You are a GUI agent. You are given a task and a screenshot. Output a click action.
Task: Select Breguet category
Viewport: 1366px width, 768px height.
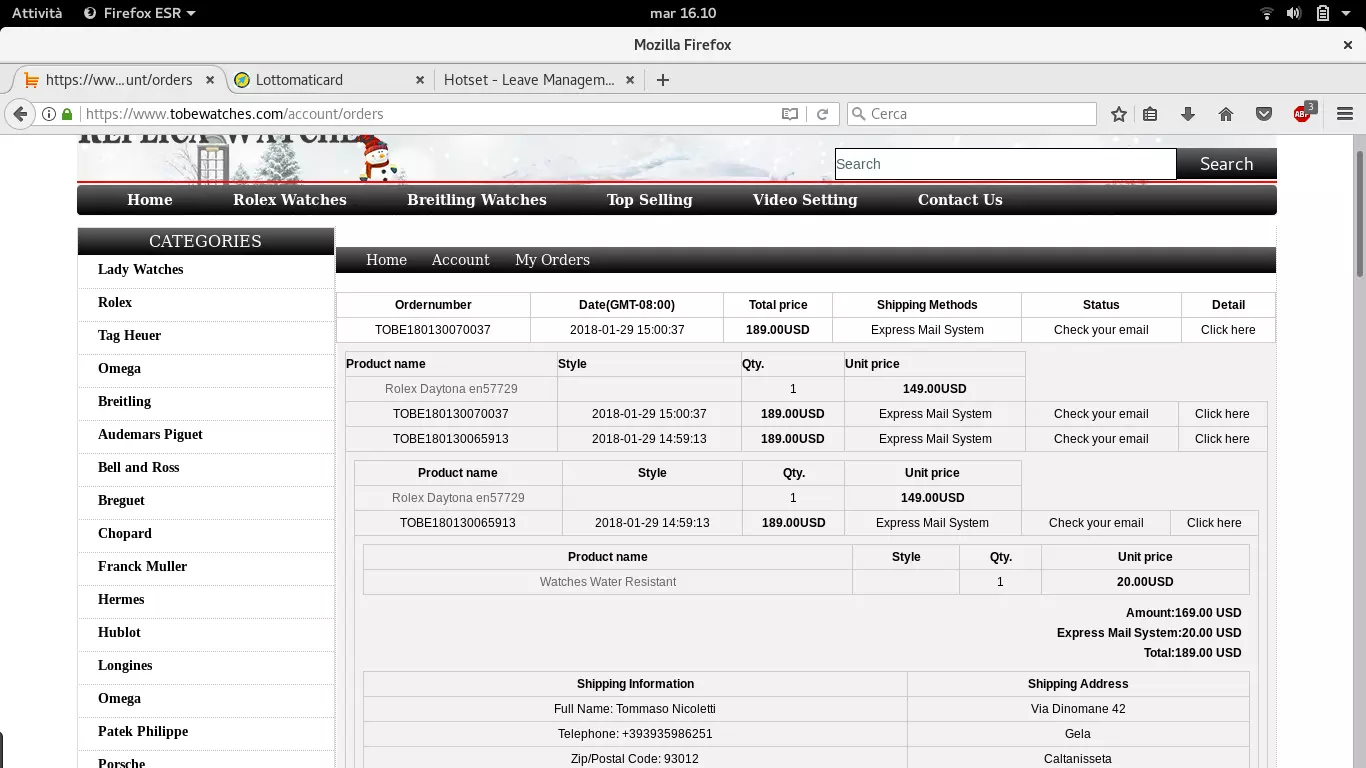pyautogui.click(x=121, y=501)
